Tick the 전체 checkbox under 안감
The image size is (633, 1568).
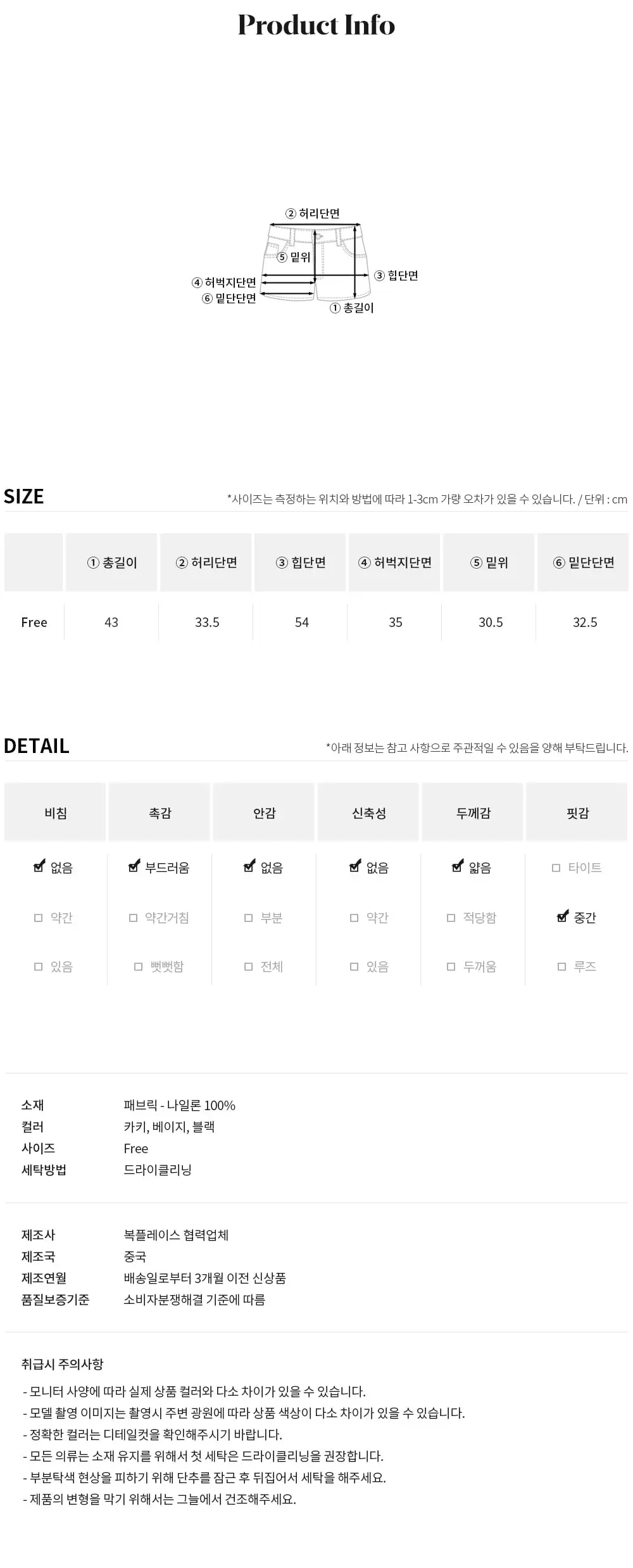(x=248, y=966)
